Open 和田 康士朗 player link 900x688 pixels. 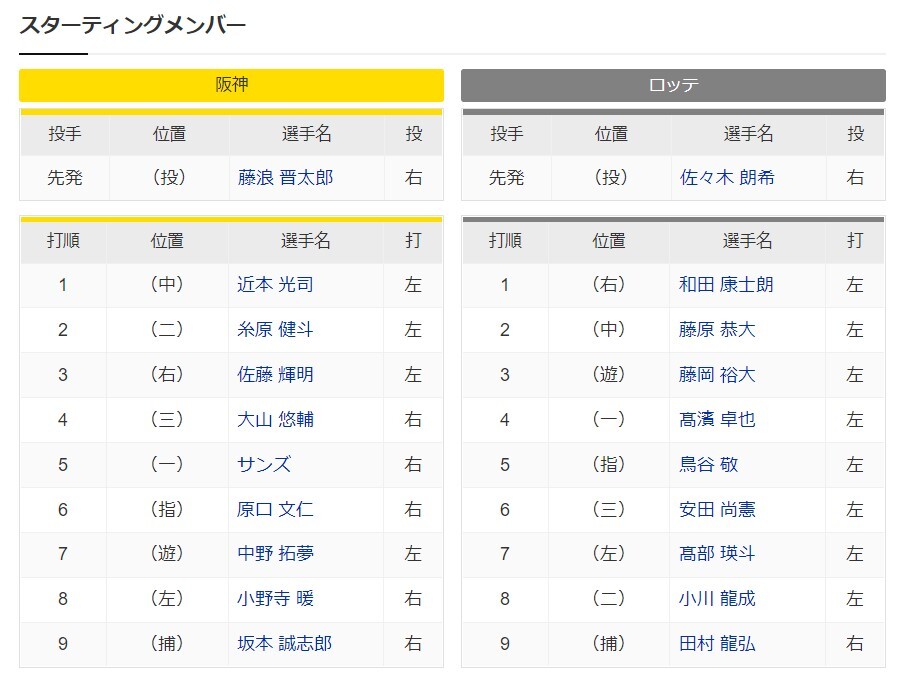(x=726, y=285)
